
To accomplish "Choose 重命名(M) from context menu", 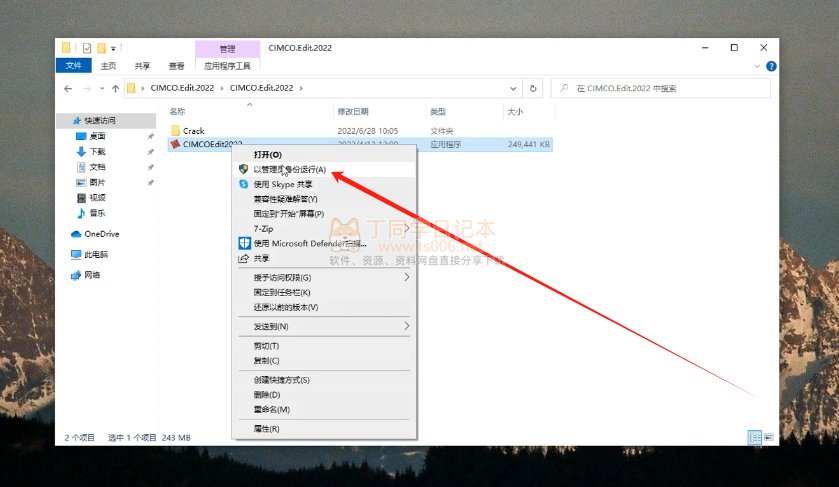I will (324, 409).
